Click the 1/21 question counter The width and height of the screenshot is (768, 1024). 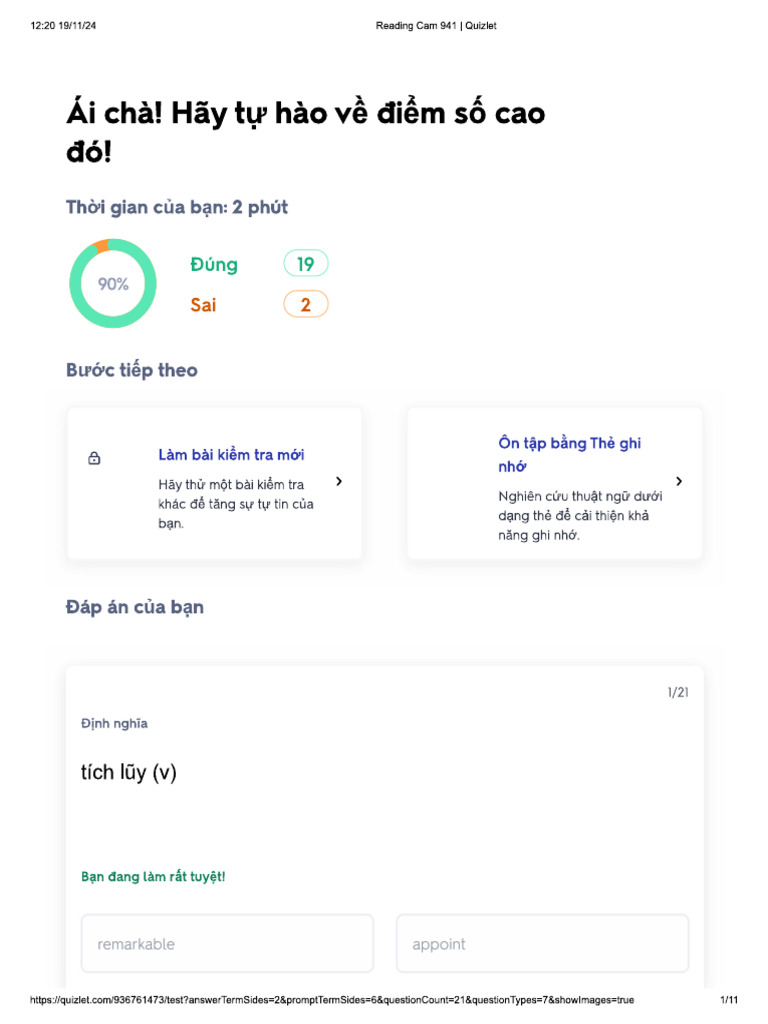pos(678,692)
